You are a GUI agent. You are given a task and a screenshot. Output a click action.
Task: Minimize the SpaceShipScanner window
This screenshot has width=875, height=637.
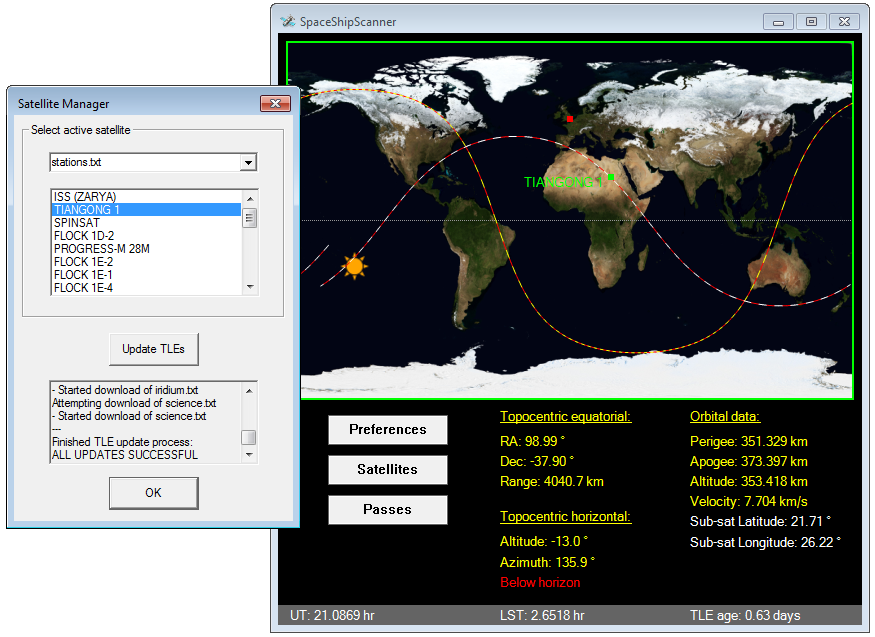[778, 22]
